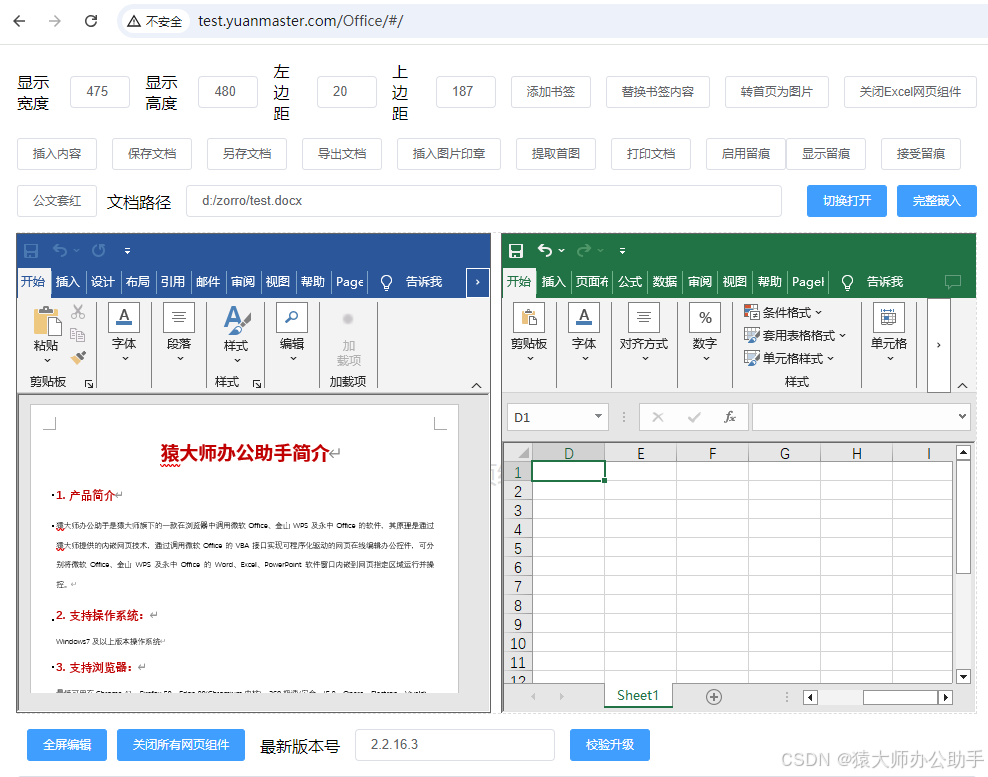Open the Excel Name Box dropdown arrow

598,417
